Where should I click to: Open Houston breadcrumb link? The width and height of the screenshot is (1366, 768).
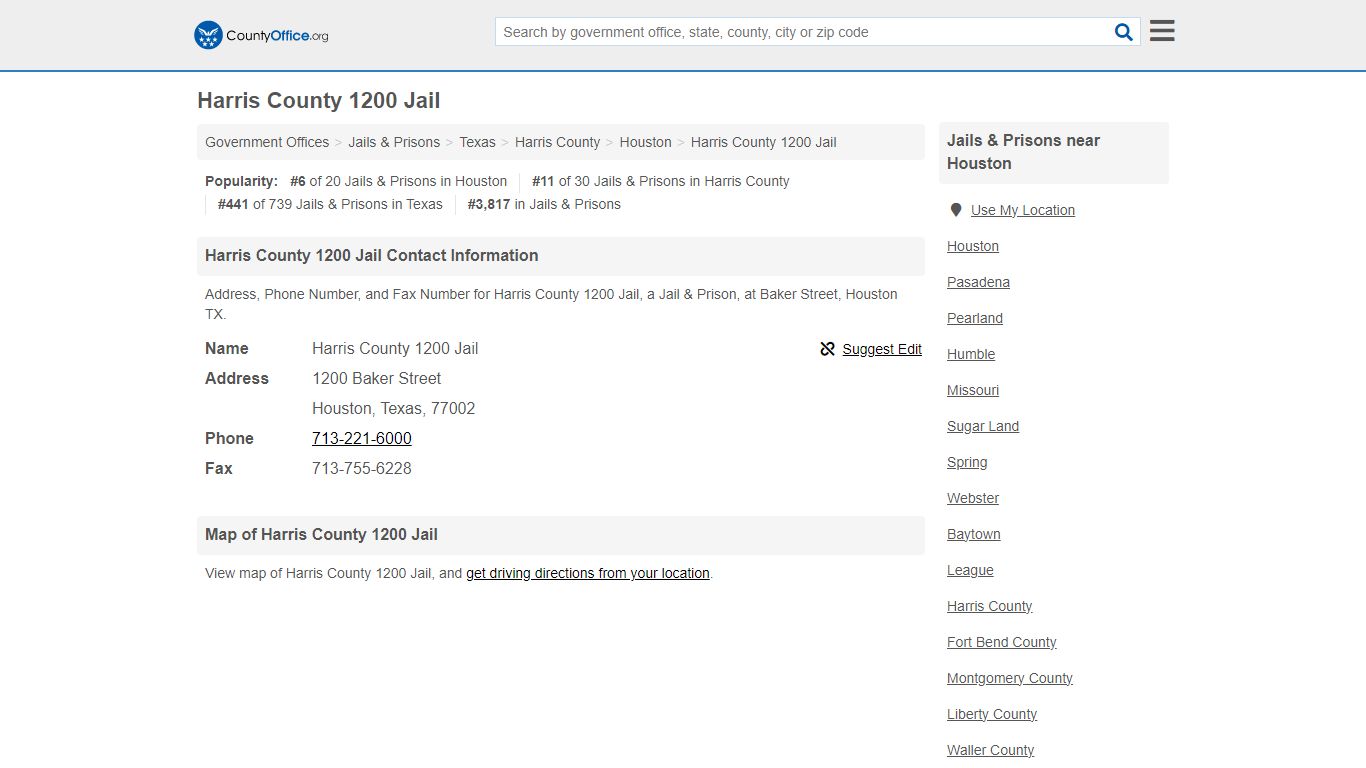[645, 142]
